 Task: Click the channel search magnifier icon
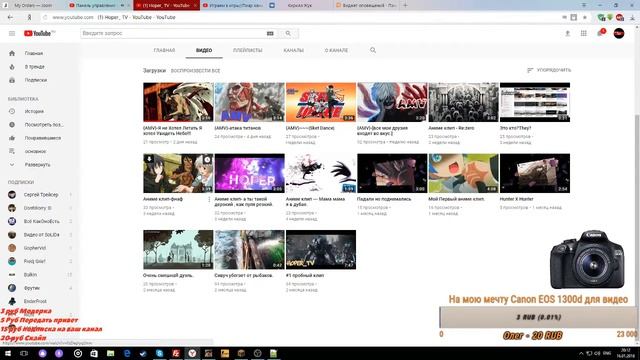click(x=373, y=50)
